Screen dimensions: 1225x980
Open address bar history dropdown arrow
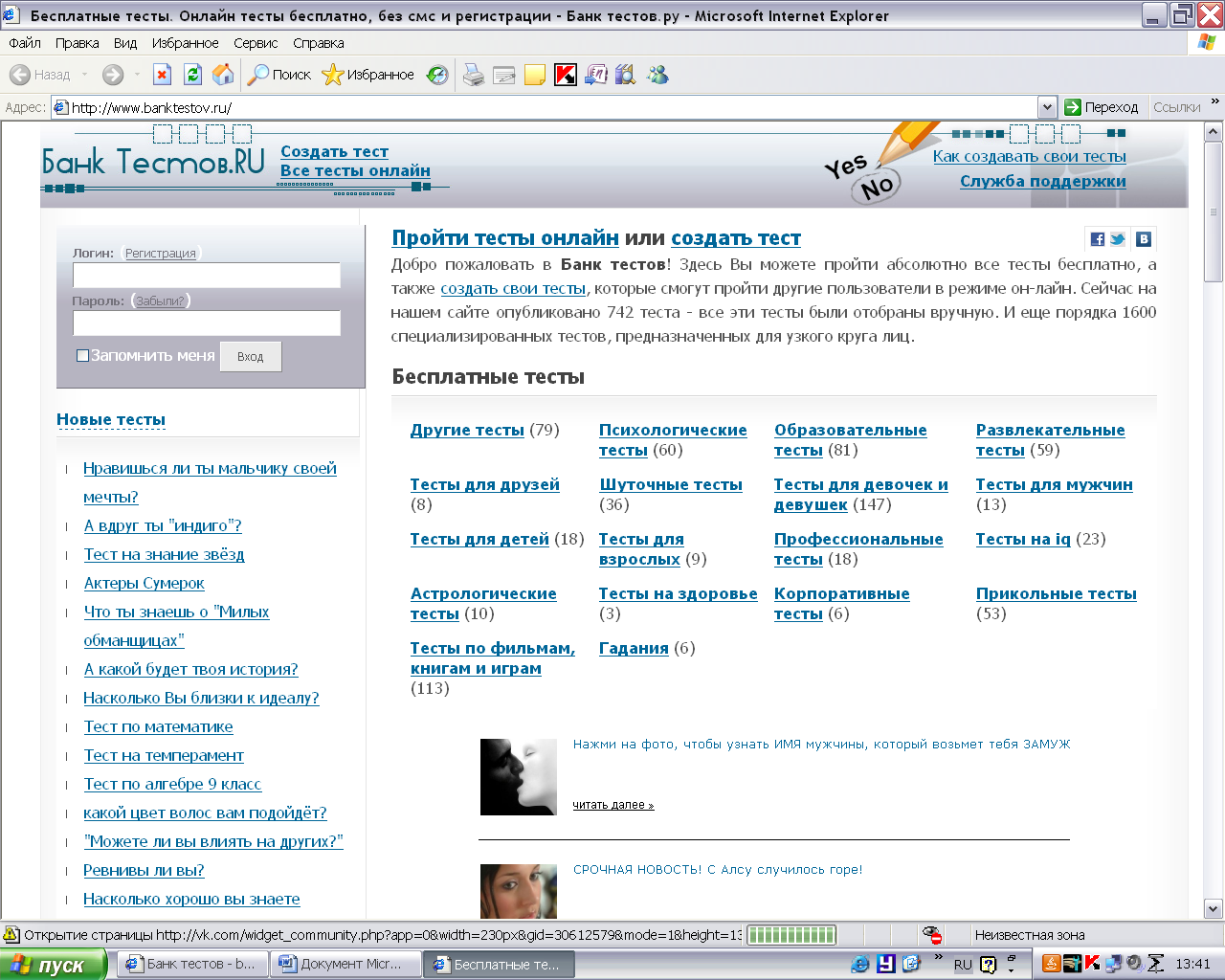[x=1047, y=107]
